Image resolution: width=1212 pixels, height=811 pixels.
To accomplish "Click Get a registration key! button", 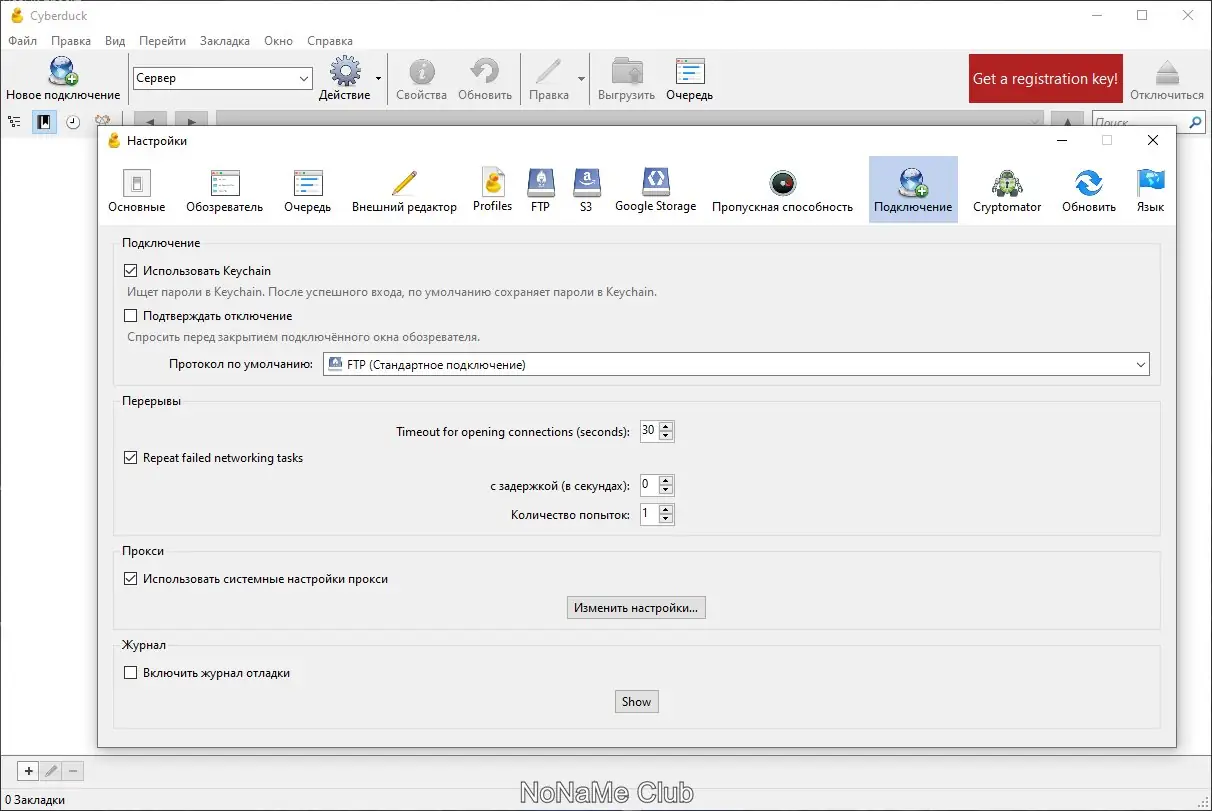I will [1045, 78].
